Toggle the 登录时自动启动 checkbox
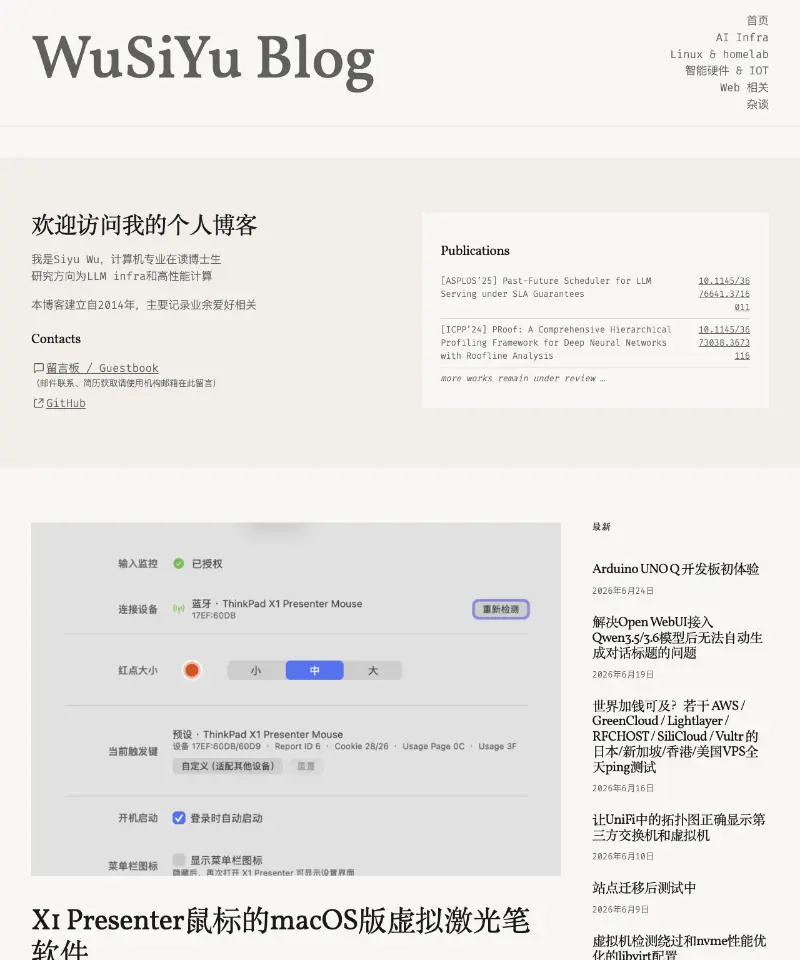This screenshot has height=960, width=800. pos(179,818)
